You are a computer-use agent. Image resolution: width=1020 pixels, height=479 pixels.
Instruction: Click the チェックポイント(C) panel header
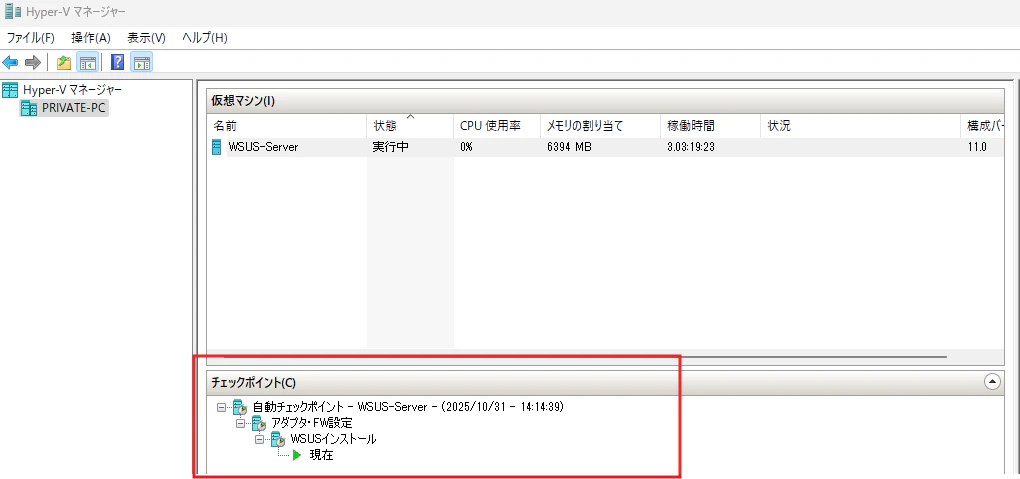[606, 382]
